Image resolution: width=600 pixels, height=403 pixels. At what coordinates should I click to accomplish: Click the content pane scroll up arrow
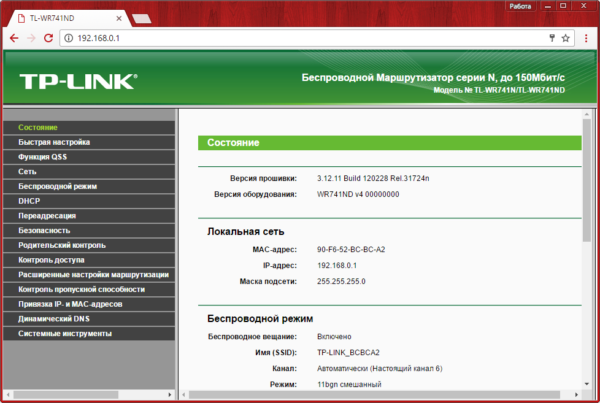(587, 114)
